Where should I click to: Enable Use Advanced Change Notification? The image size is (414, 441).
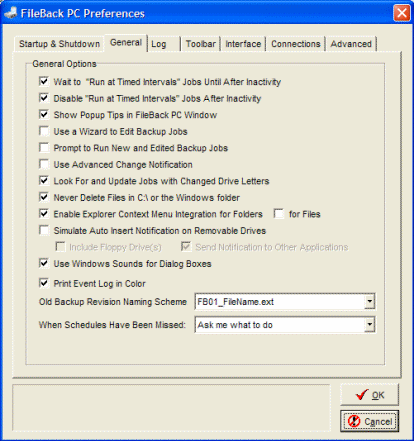[44, 164]
